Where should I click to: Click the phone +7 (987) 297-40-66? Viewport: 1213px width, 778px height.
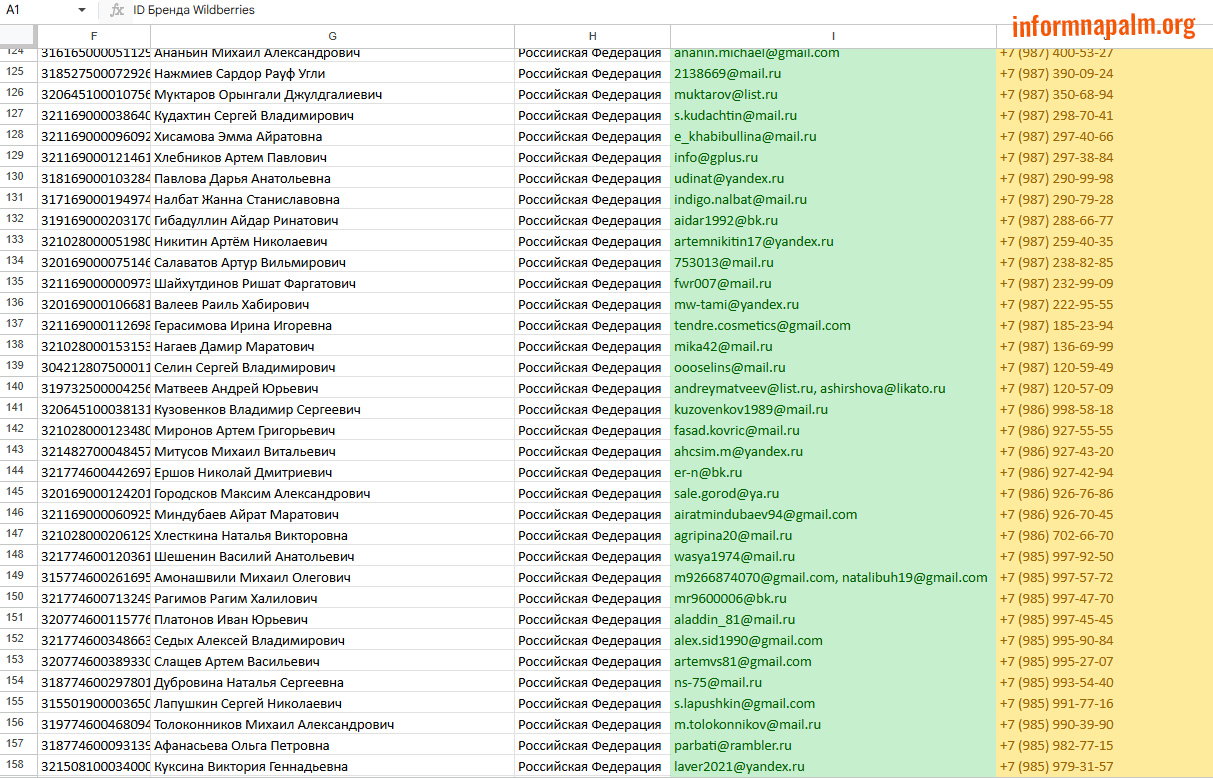[x=1056, y=136]
